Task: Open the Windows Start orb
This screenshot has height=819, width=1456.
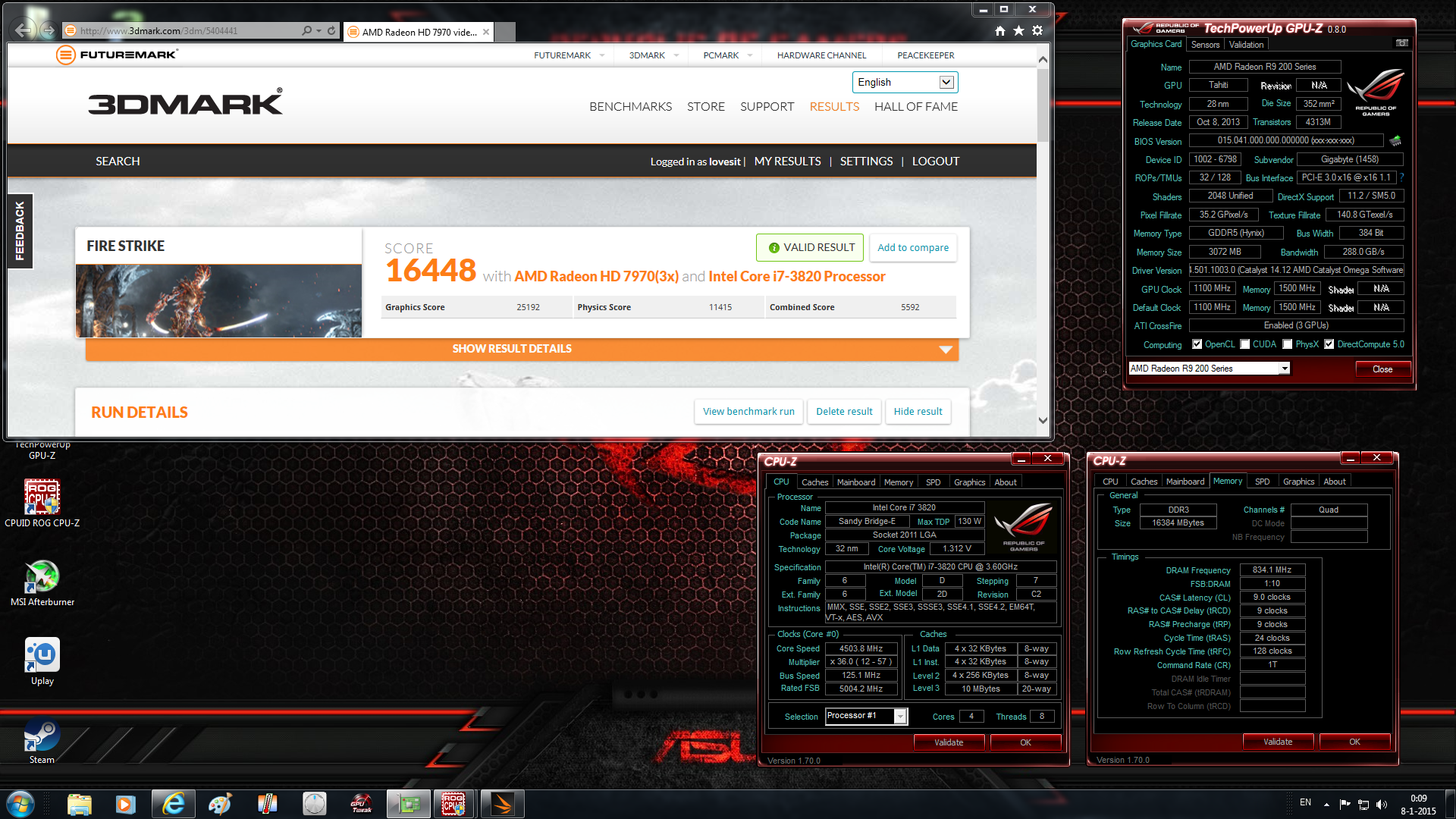Action: (x=20, y=804)
